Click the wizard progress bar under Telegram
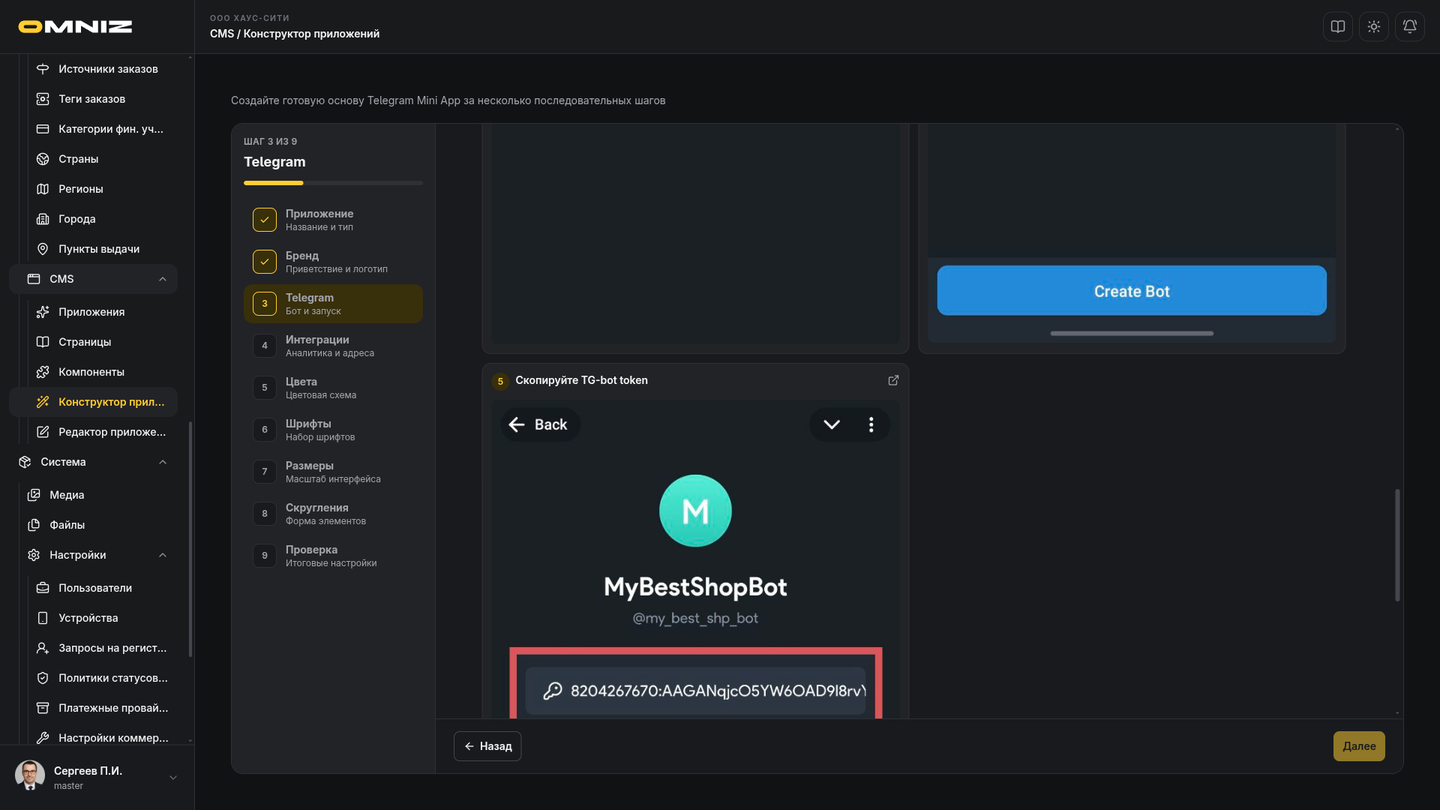Screen dimensions: 1440x810 tap(333, 183)
